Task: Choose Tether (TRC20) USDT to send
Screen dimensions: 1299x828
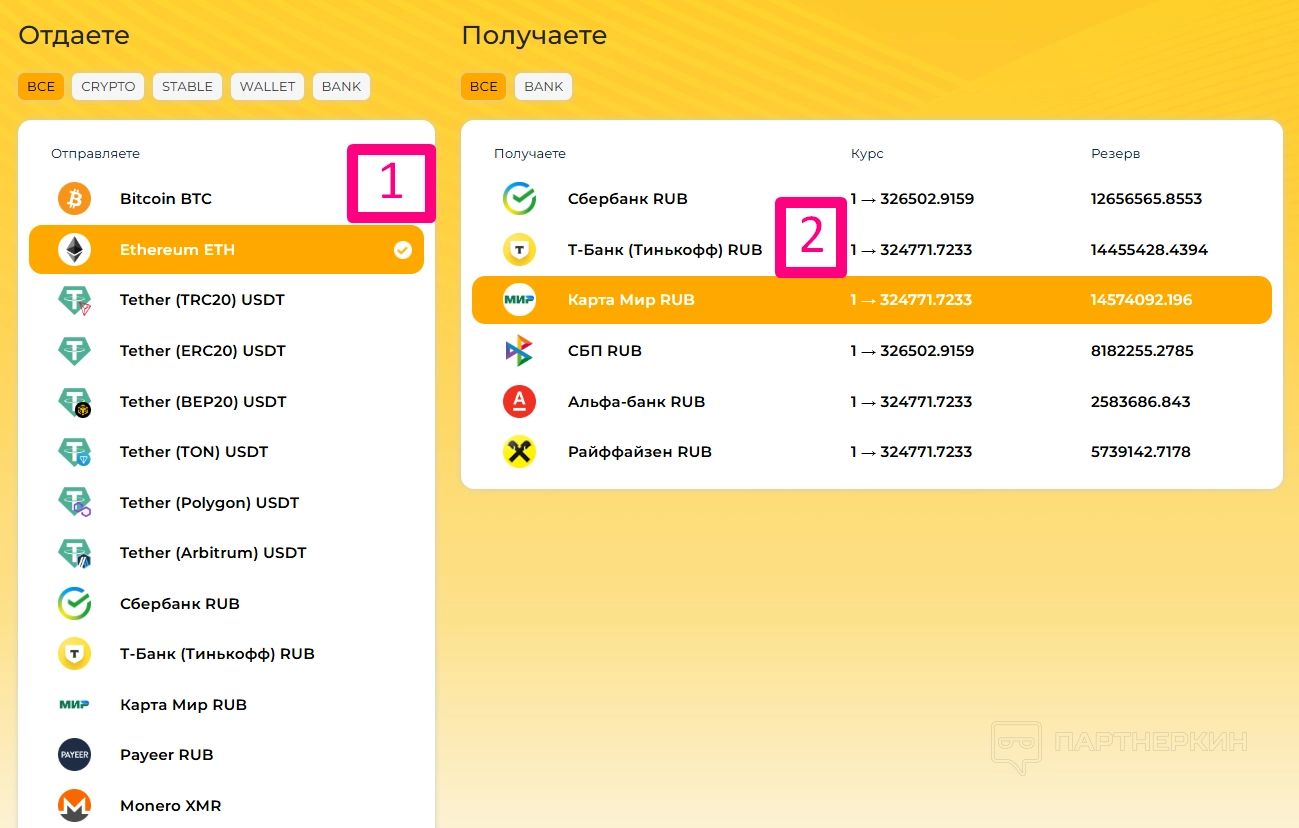Action: point(202,300)
